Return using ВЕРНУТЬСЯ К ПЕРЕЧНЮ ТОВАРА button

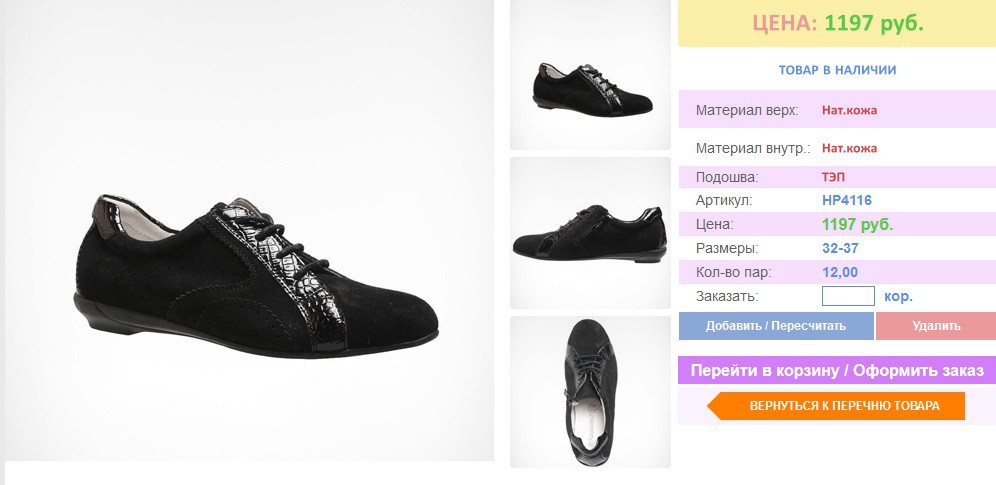pos(836,406)
